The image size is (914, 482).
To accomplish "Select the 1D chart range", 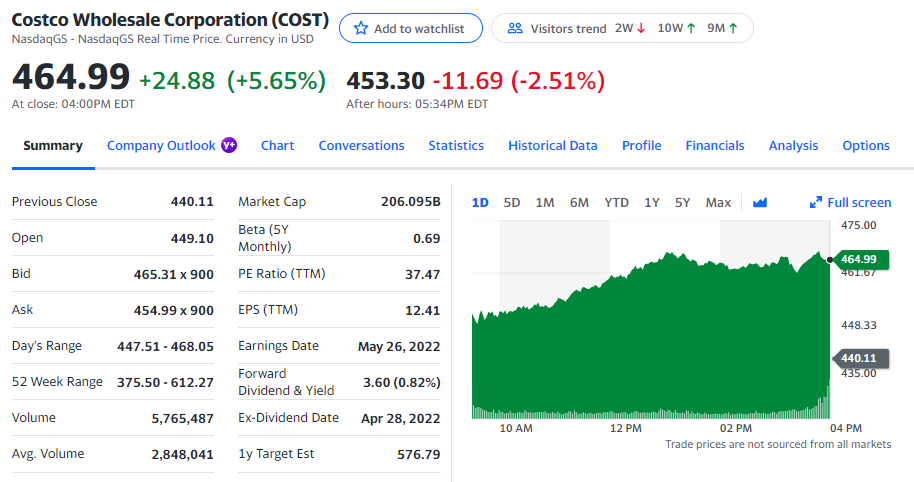I will 480,203.
